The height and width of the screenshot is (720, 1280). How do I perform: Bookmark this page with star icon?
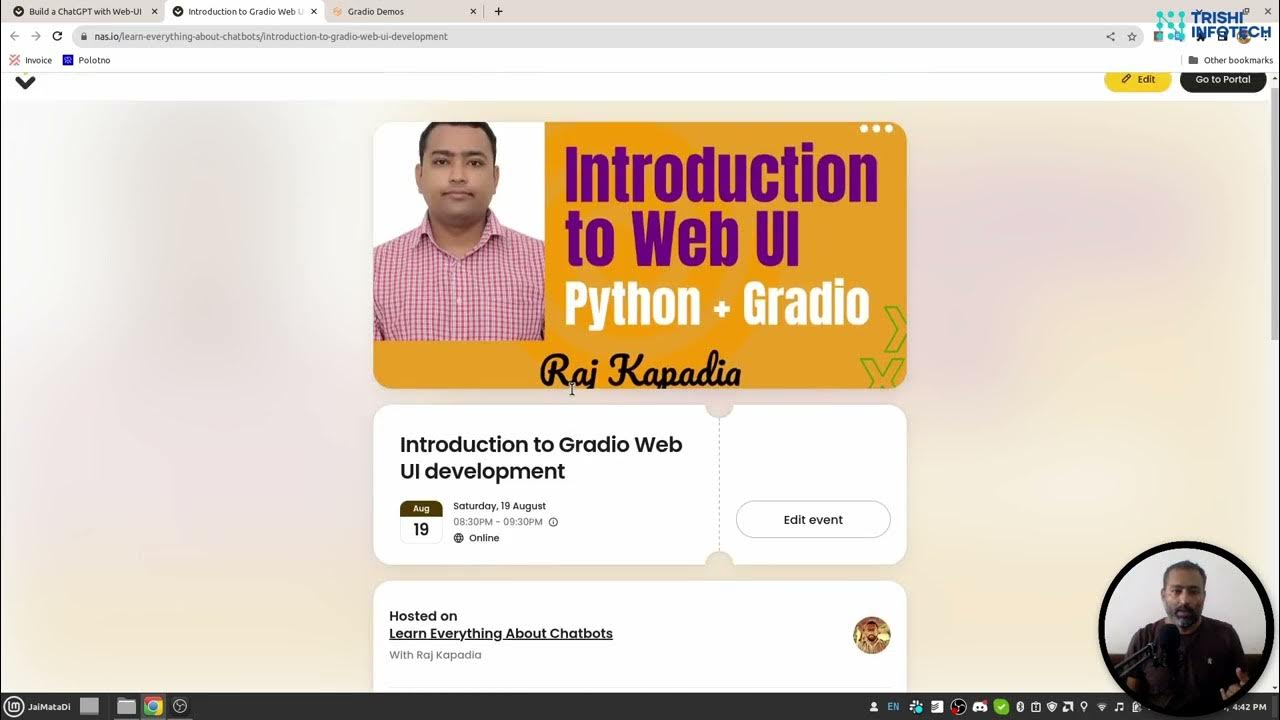point(1132,36)
